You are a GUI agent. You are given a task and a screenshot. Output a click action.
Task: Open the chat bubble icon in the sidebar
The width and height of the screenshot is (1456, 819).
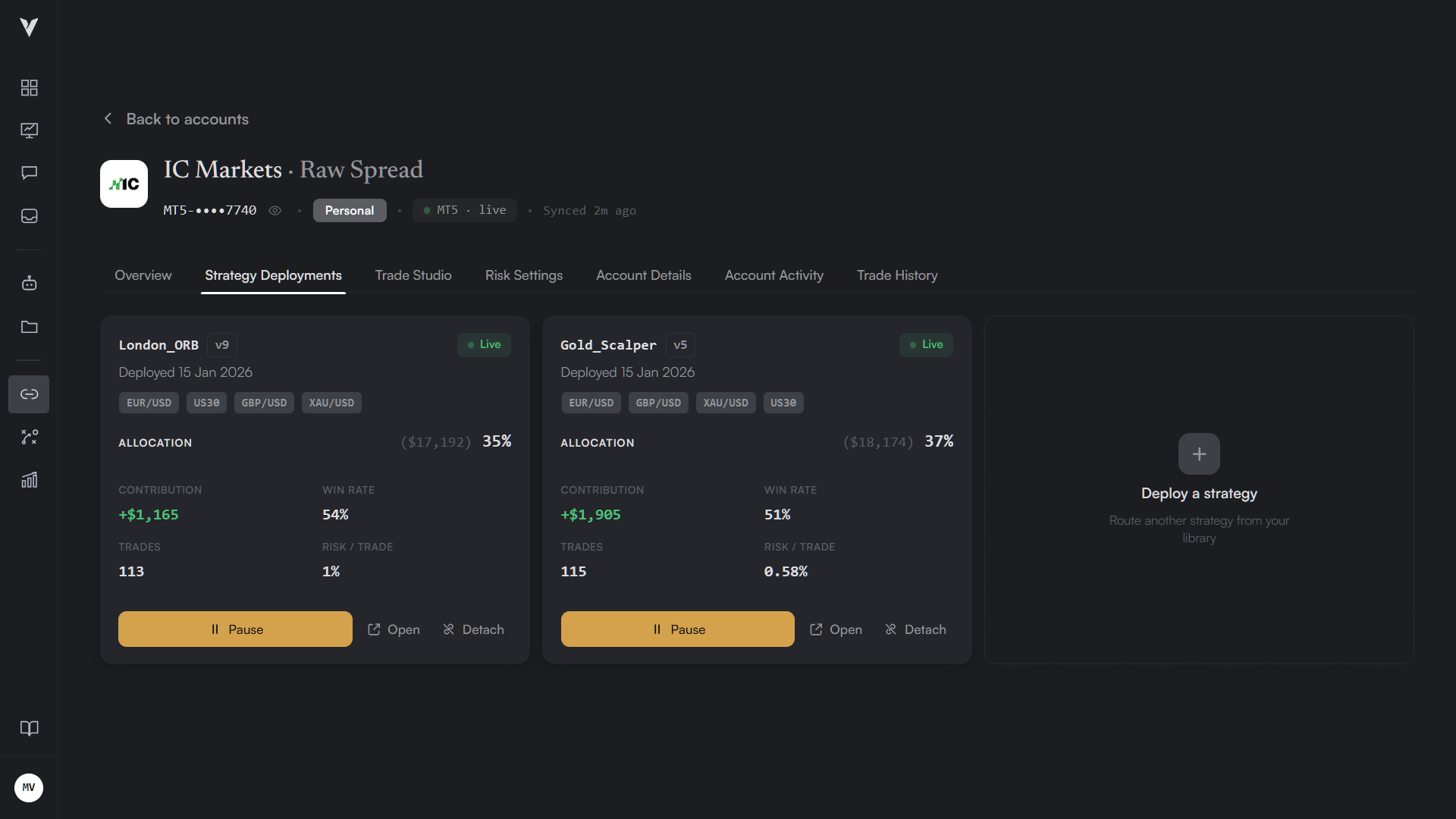pyautogui.click(x=29, y=173)
